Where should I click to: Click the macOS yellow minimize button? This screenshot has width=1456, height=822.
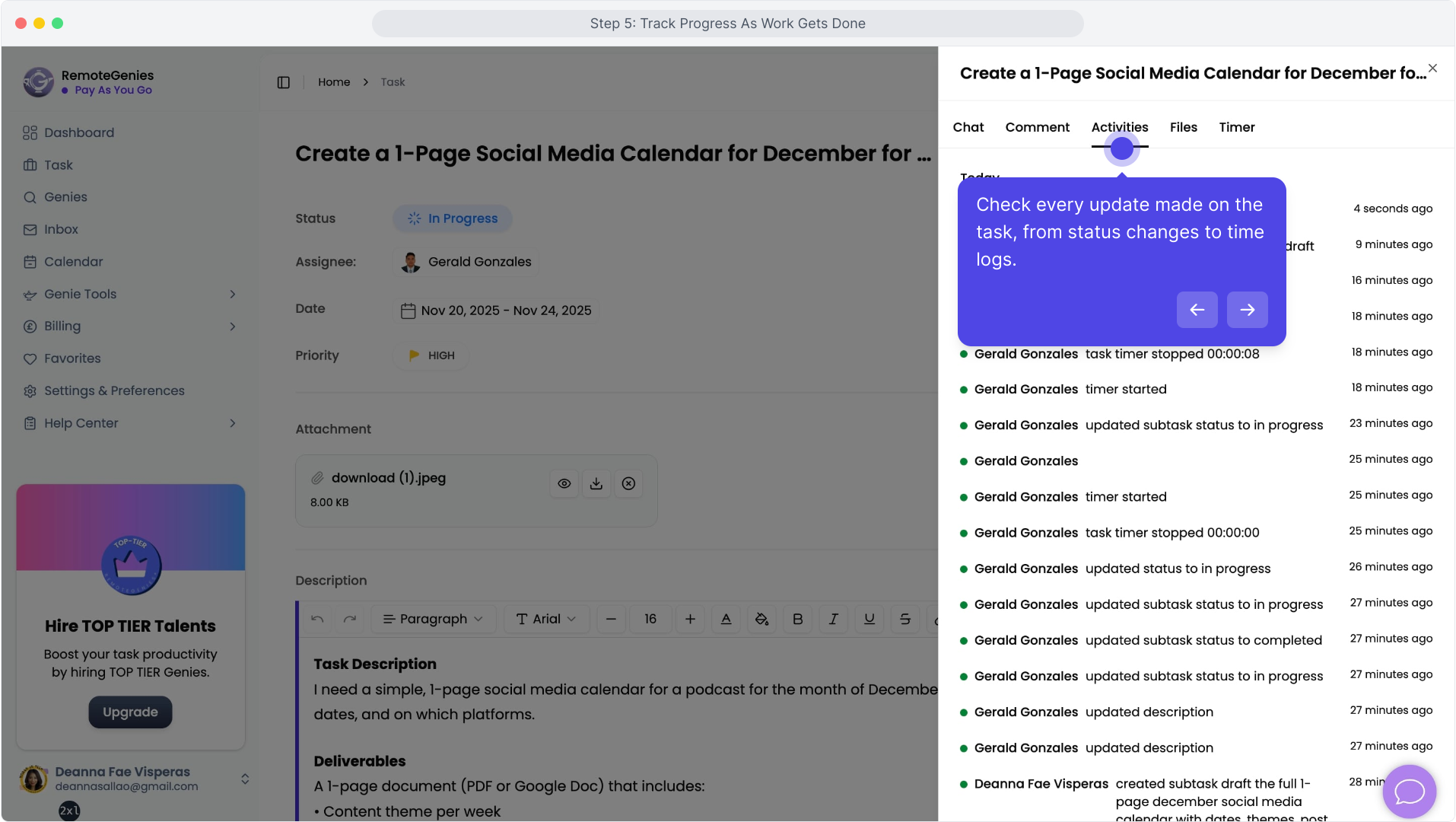[x=40, y=24]
